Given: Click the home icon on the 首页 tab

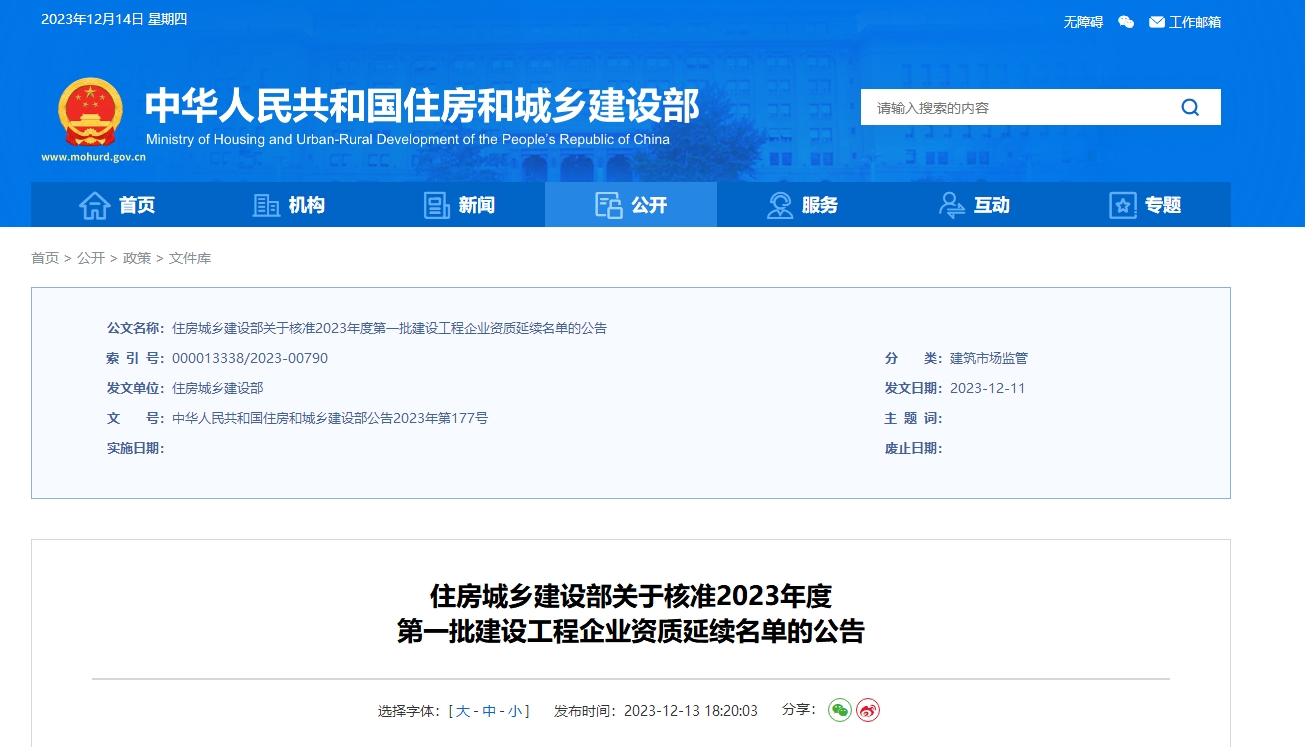Looking at the screenshot, I should pos(95,204).
